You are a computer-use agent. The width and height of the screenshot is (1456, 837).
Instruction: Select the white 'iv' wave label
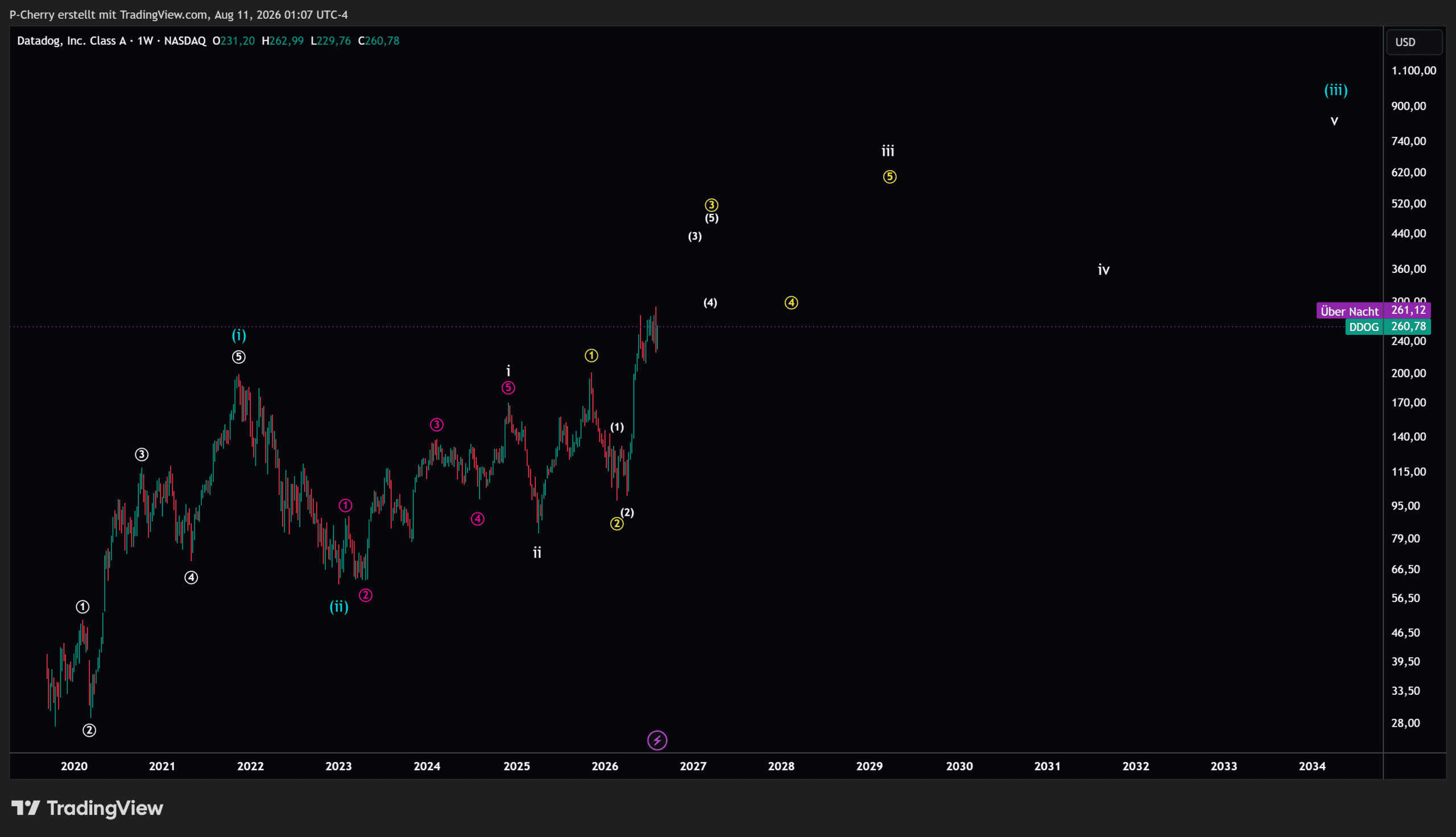pos(1103,270)
